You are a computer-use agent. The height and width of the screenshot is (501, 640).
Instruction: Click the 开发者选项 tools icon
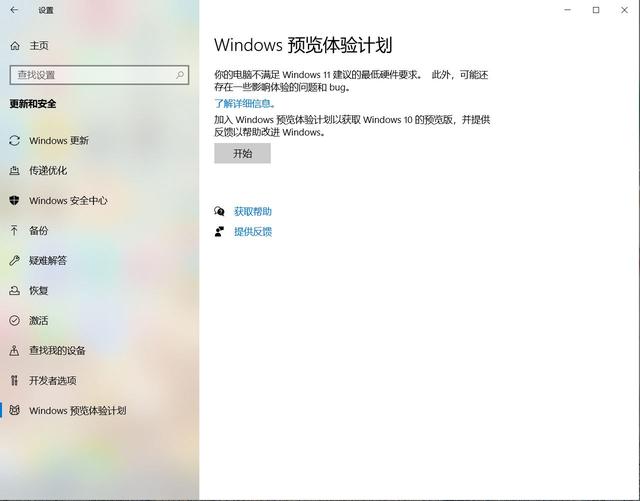14,381
